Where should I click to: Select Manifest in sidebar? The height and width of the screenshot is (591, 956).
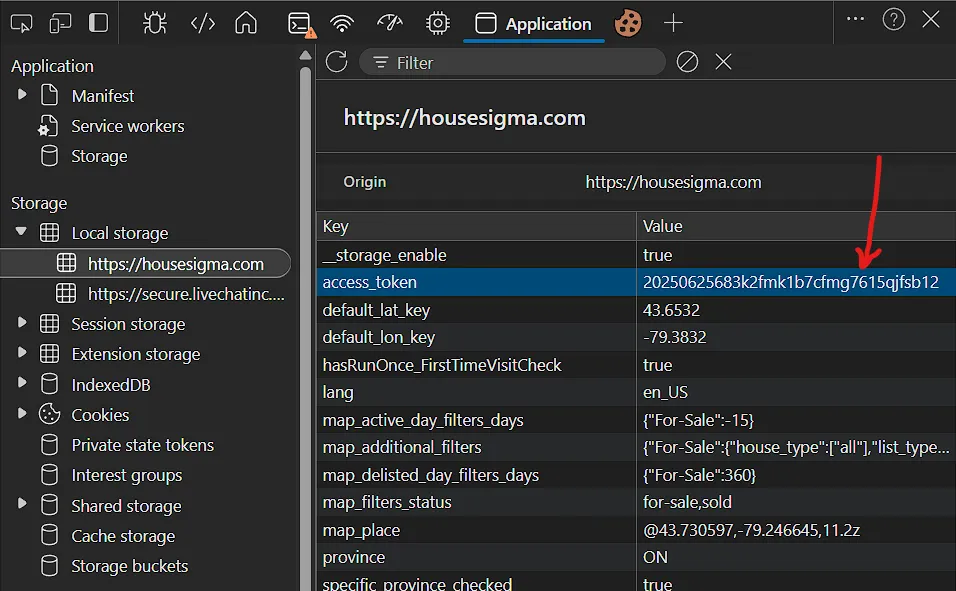[x=102, y=96]
